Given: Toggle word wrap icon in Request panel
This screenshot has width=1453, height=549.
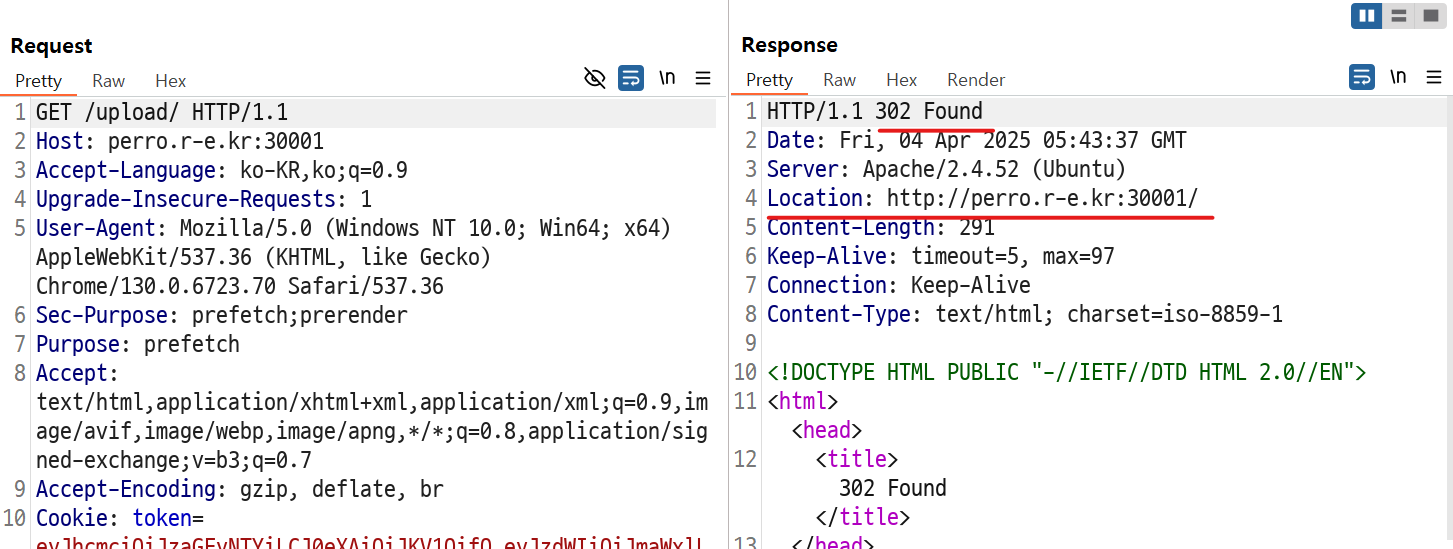Looking at the screenshot, I should (x=631, y=78).
